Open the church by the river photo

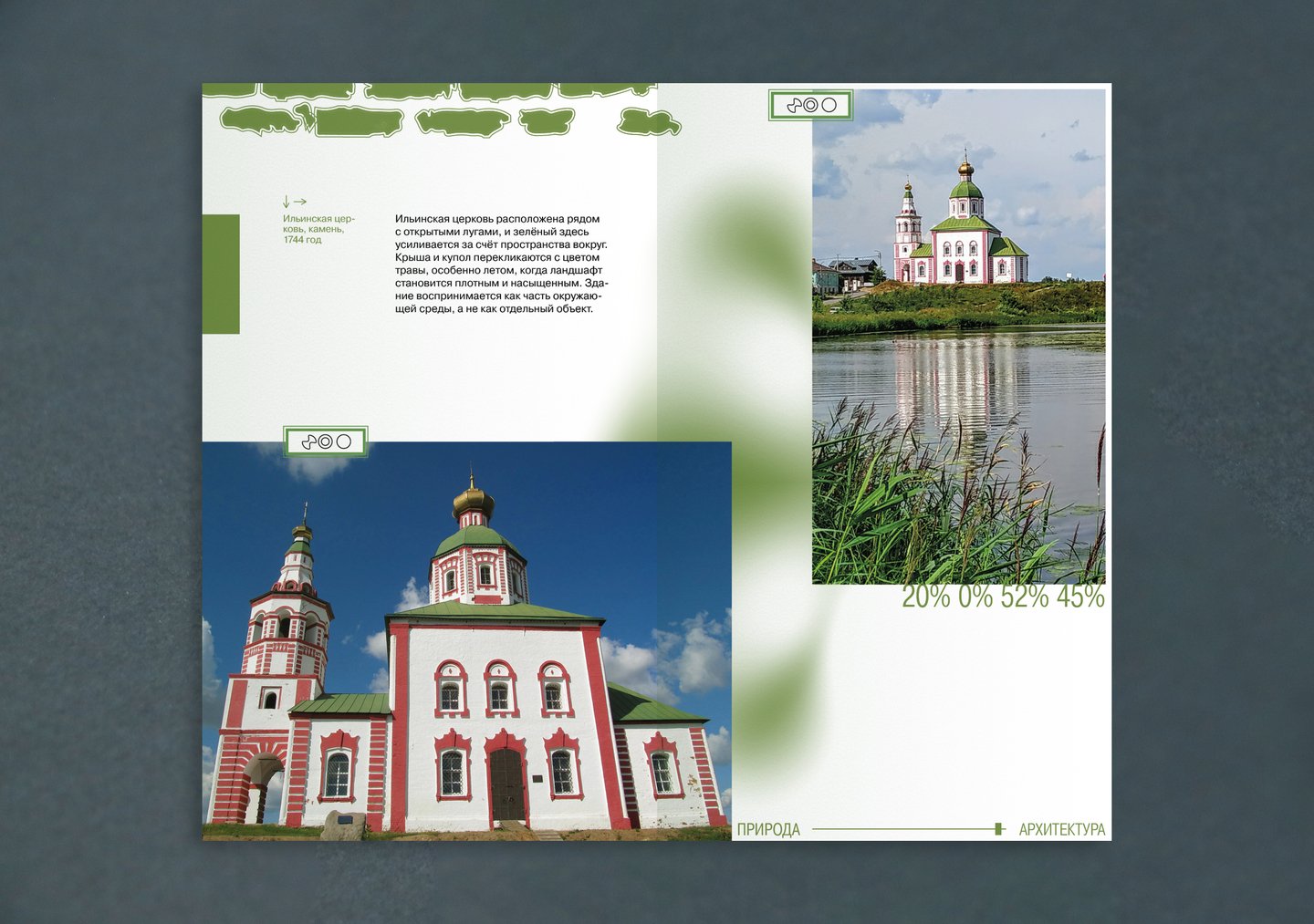[959, 337]
